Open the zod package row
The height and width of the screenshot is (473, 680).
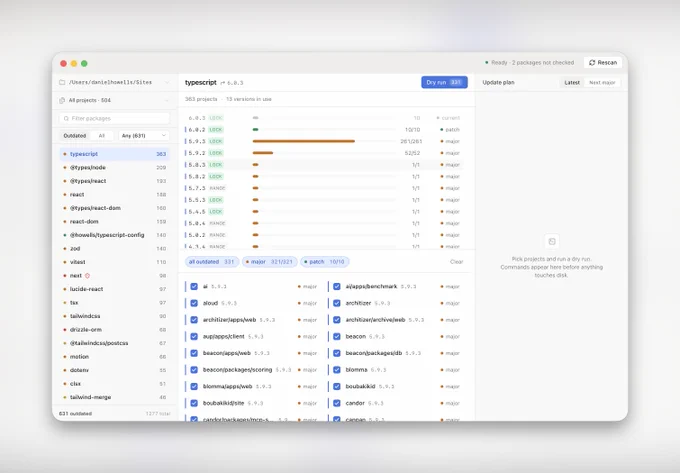[114, 248]
